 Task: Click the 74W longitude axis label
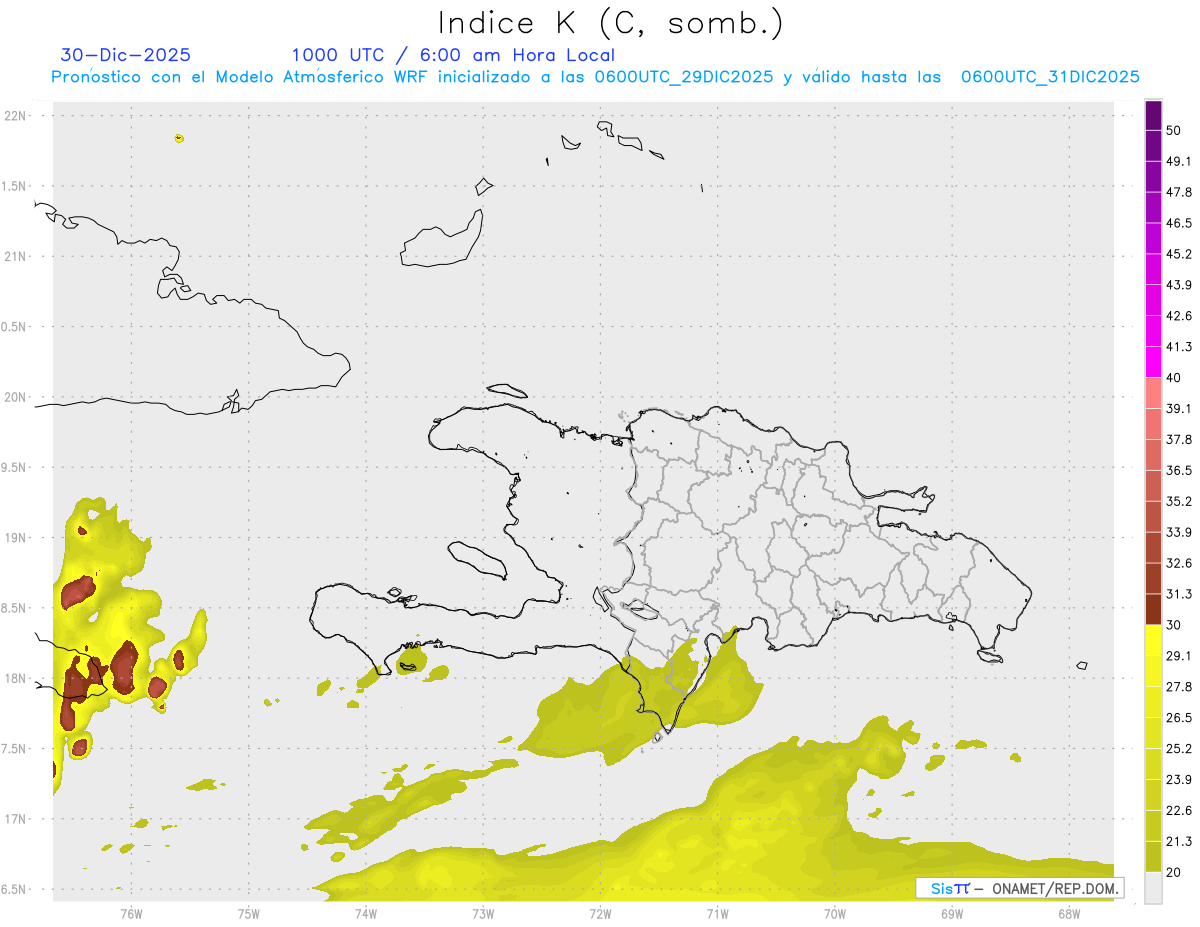(x=366, y=914)
